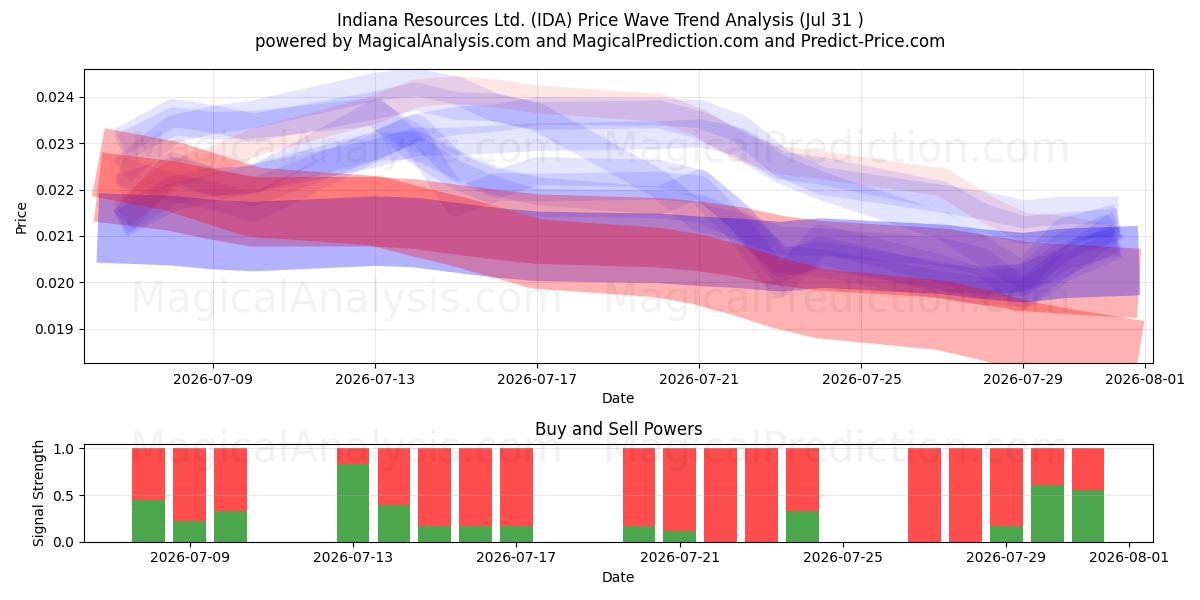Image resolution: width=1200 pixels, height=600 pixels.
Task: Click 2026-07-13 tick under the powers chart
Action: (353, 558)
